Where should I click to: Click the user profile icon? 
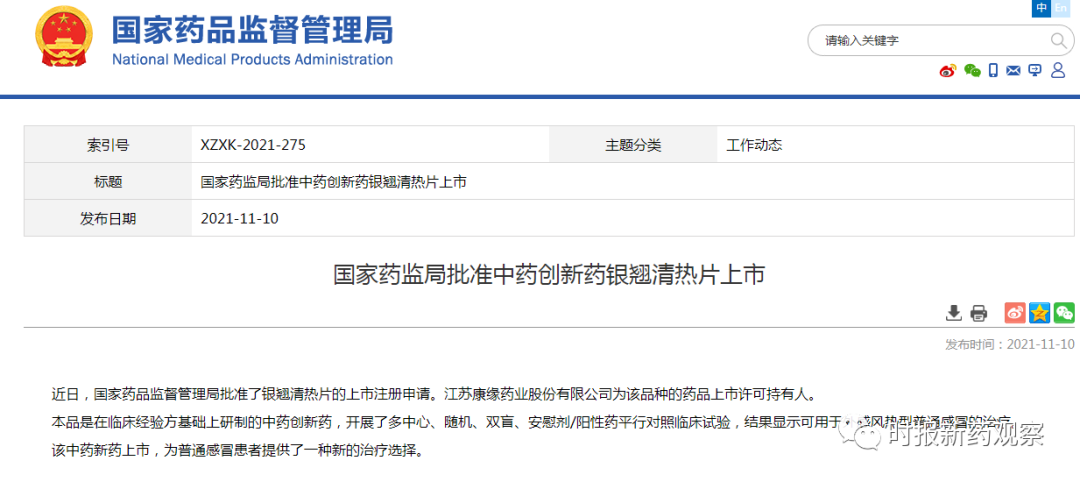tap(1057, 70)
